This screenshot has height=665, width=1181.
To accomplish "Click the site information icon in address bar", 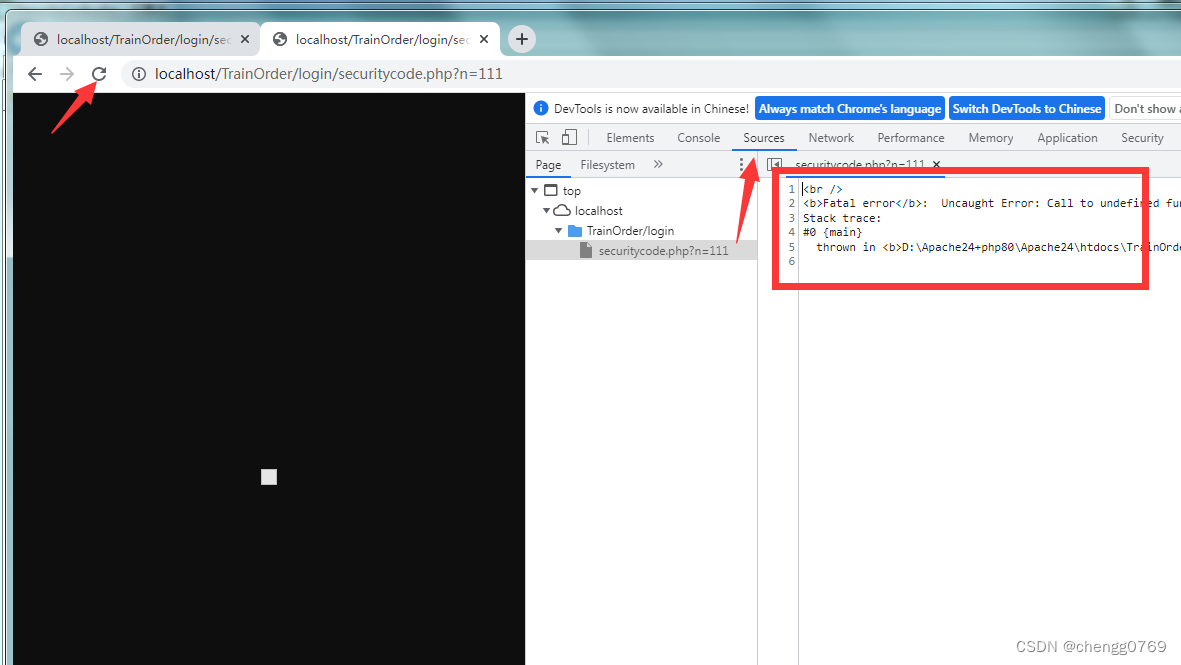I will coord(139,74).
